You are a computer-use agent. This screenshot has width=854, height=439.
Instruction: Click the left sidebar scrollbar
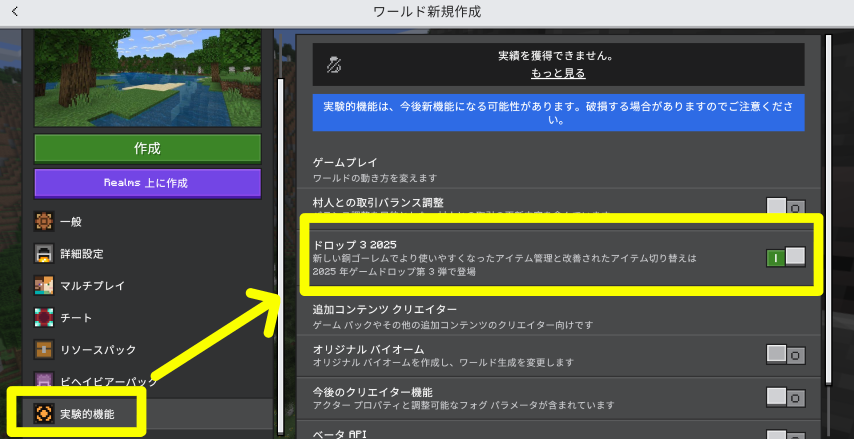pyautogui.click(x=280, y=256)
